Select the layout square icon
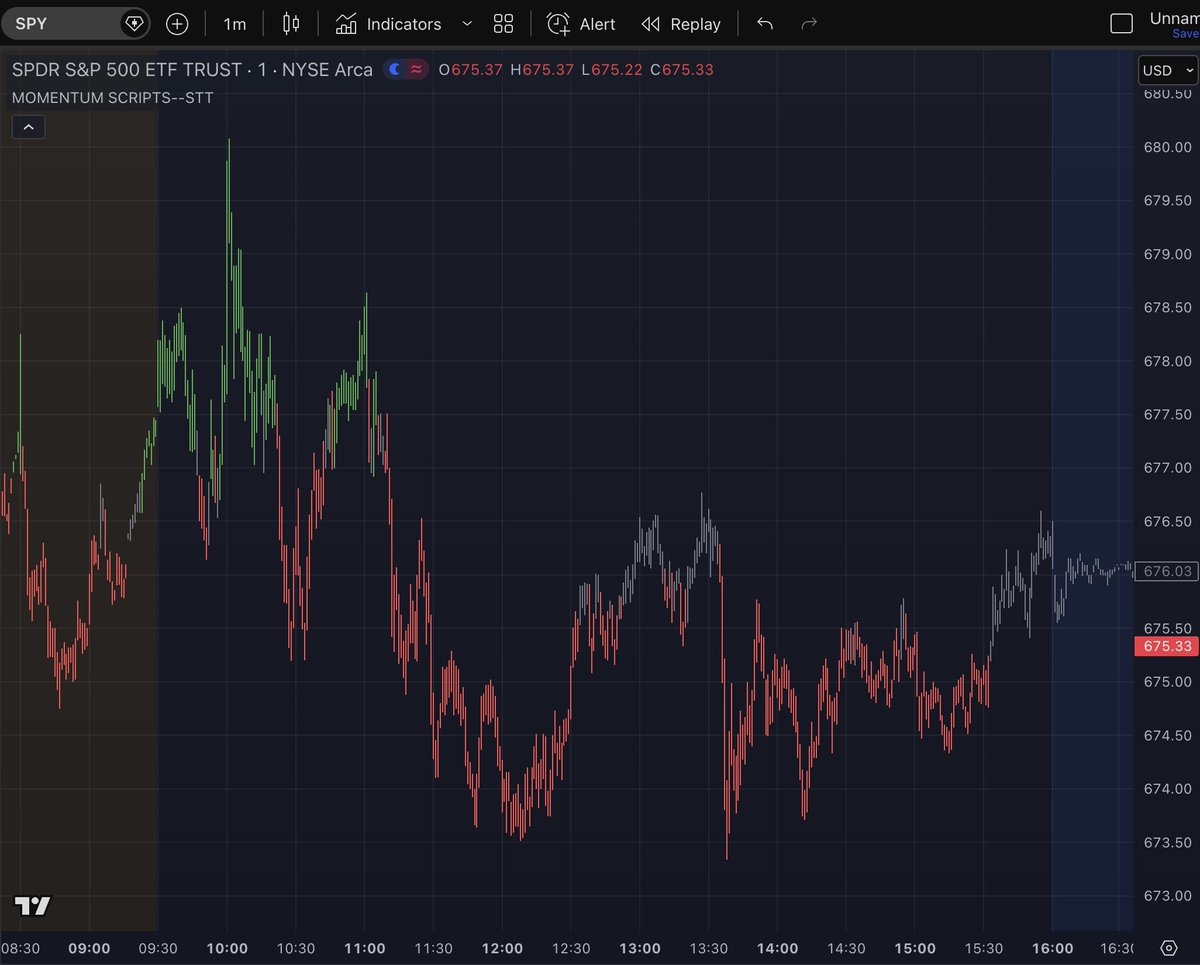The height and width of the screenshot is (965, 1200). pyautogui.click(x=1122, y=23)
